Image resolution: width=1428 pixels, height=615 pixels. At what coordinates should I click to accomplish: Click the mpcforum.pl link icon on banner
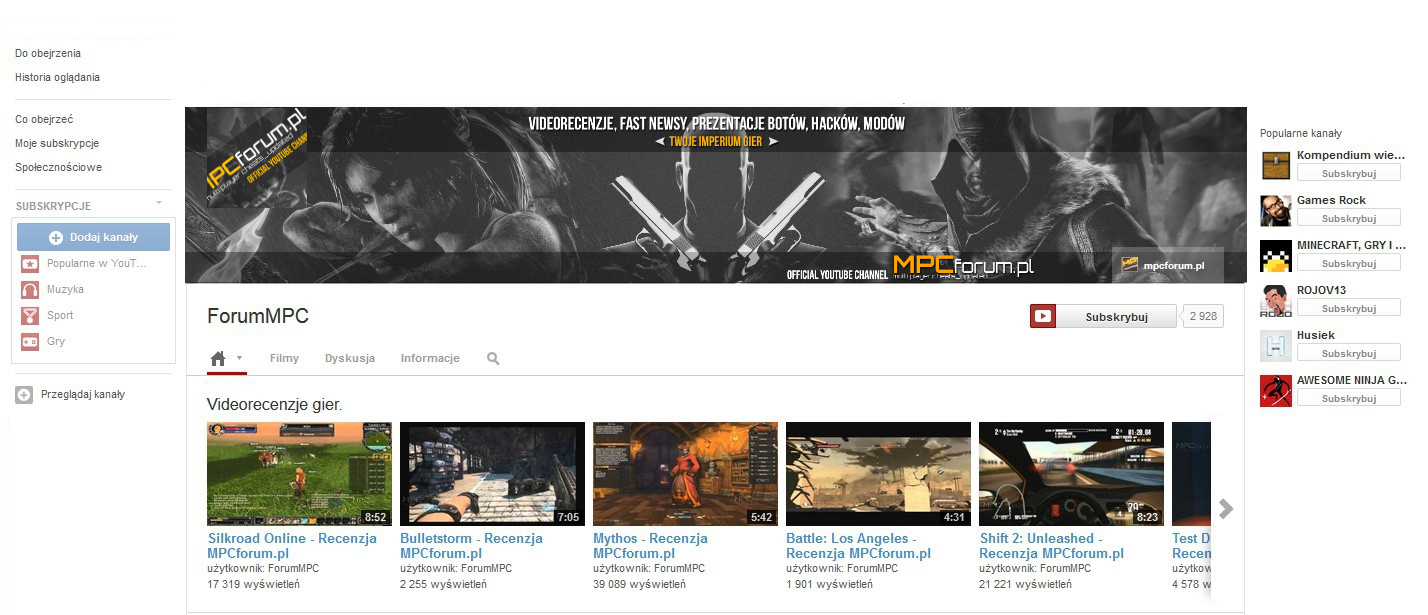pyautogui.click(x=1129, y=266)
